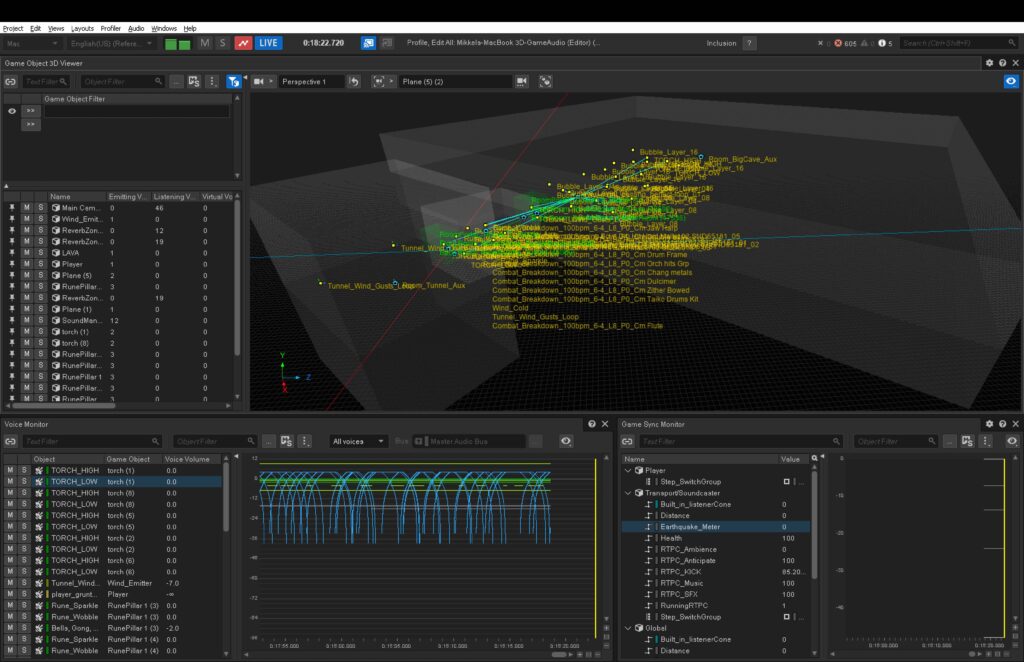The height and width of the screenshot is (662, 1024).
Task: Click the eye icon at top right of 3D Viewer
Action: (1010, 81)
